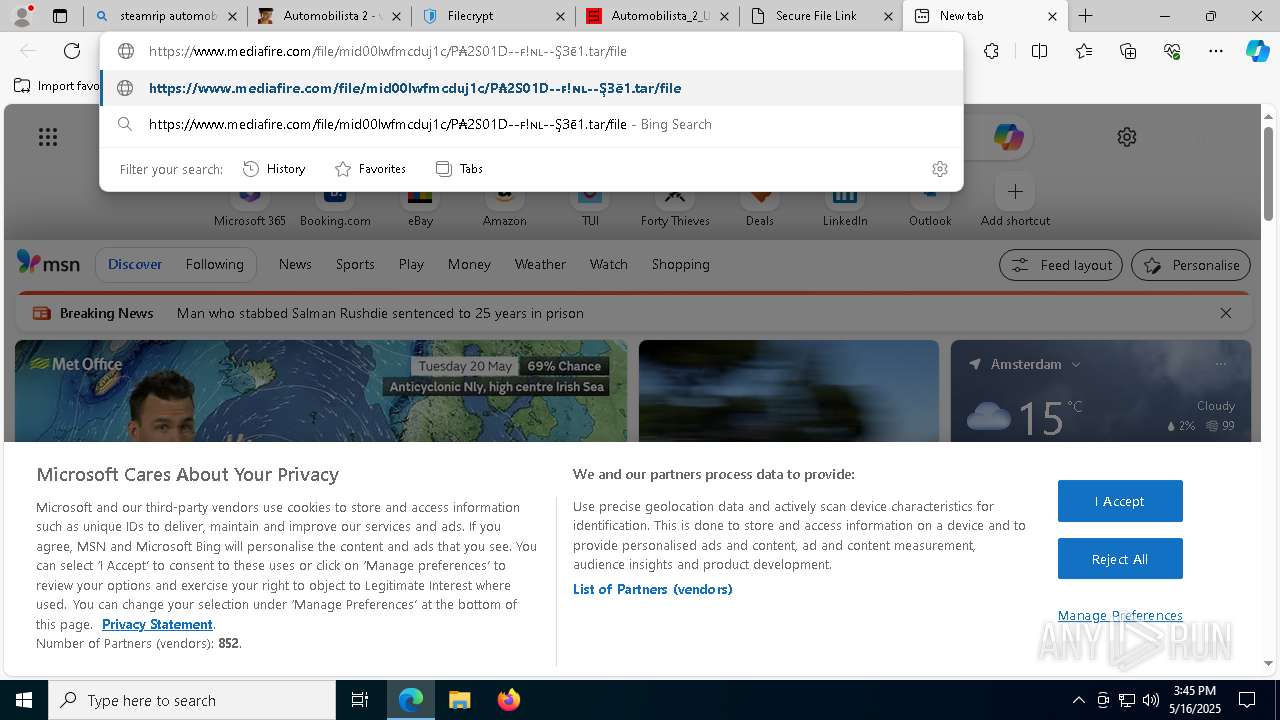Open the MSN apps grid icon

tap(48, 137)
